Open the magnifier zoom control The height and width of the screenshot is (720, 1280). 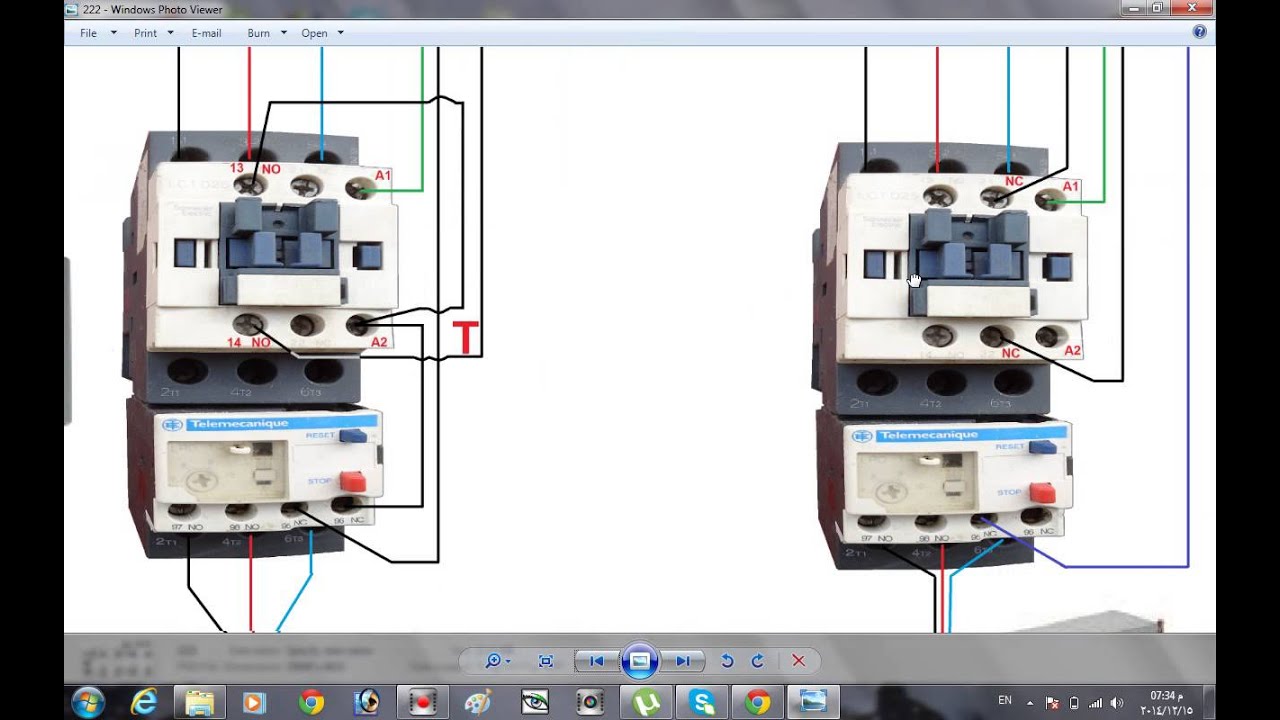(x=497, y=661)
